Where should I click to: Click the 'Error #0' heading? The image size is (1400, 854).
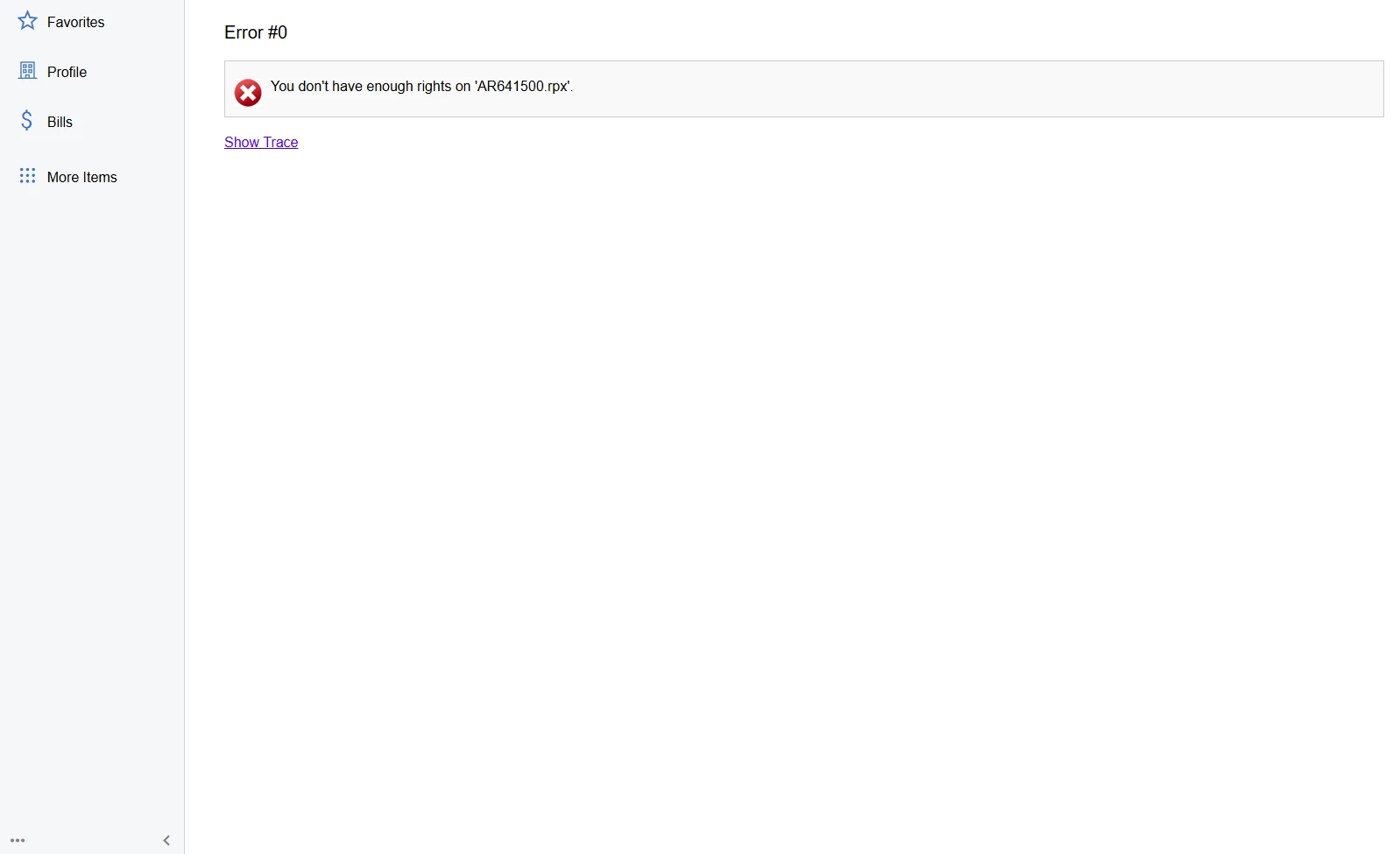point(256,32)
